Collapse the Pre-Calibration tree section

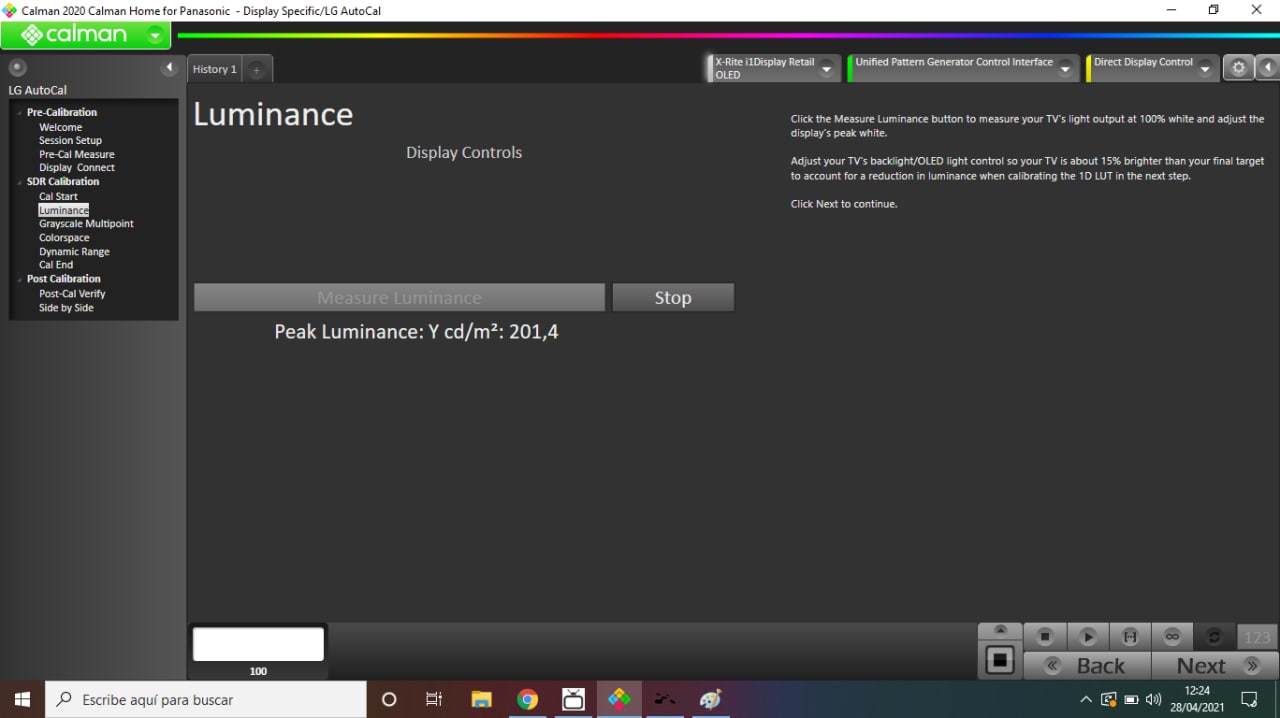click(19, 113)
